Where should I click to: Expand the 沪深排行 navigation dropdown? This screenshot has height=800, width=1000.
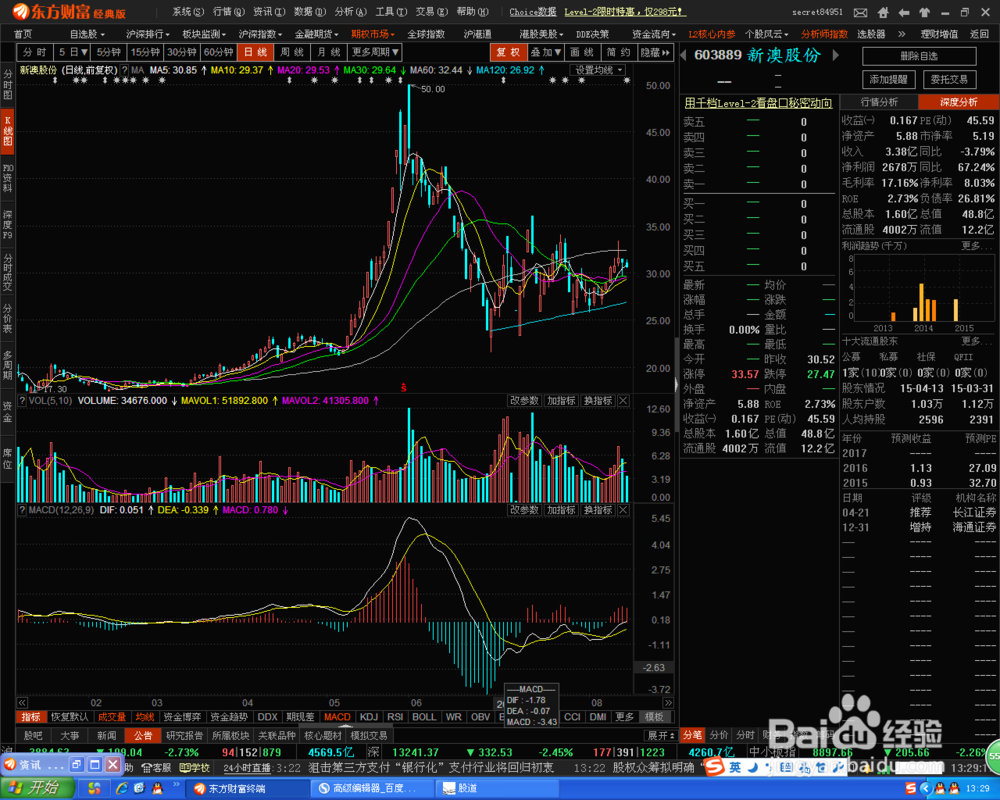coord(148,34)
